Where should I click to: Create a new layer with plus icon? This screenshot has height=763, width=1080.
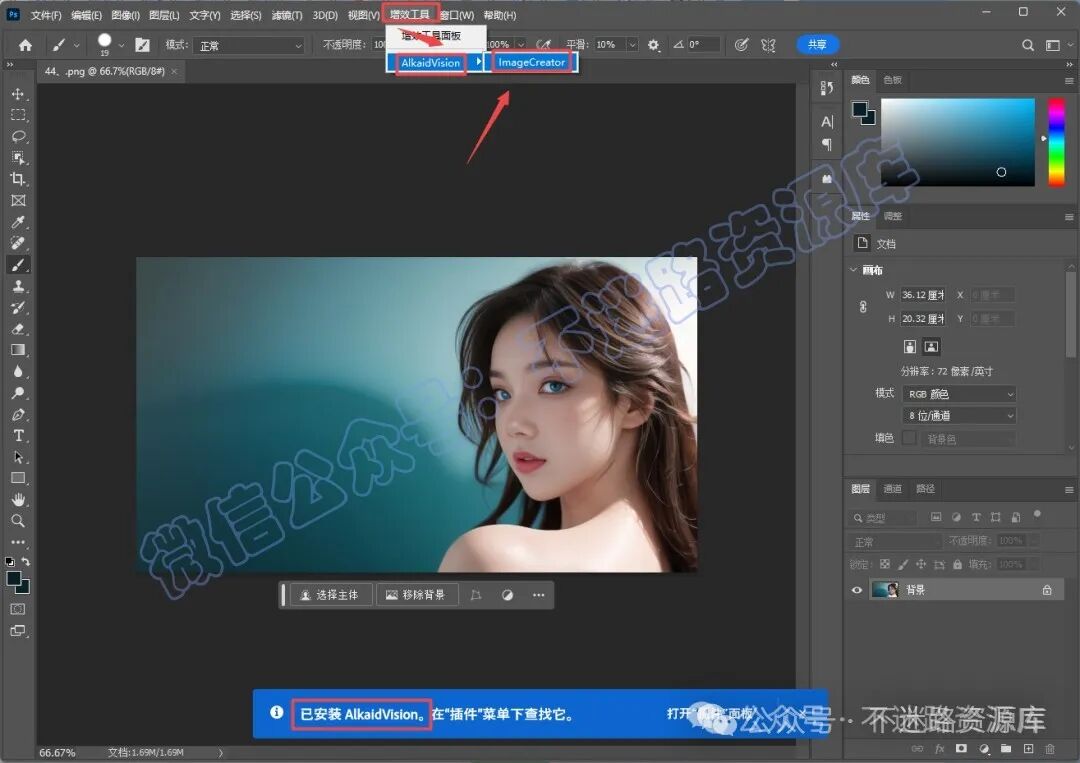click(1028, 749)
